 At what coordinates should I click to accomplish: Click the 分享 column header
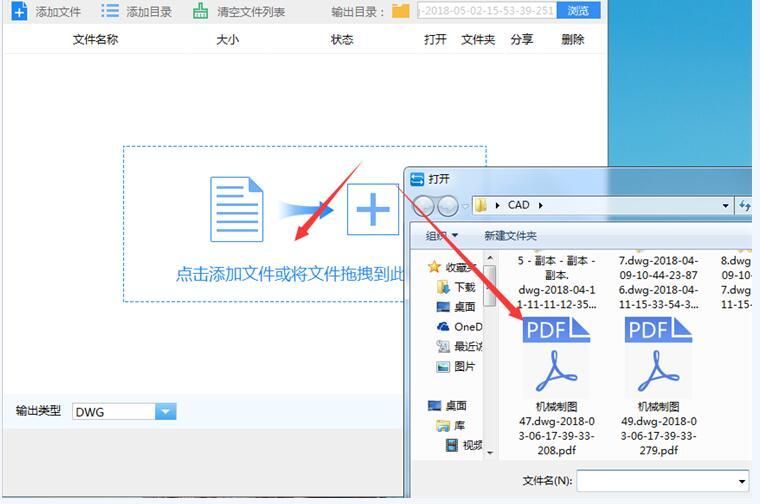522,40
